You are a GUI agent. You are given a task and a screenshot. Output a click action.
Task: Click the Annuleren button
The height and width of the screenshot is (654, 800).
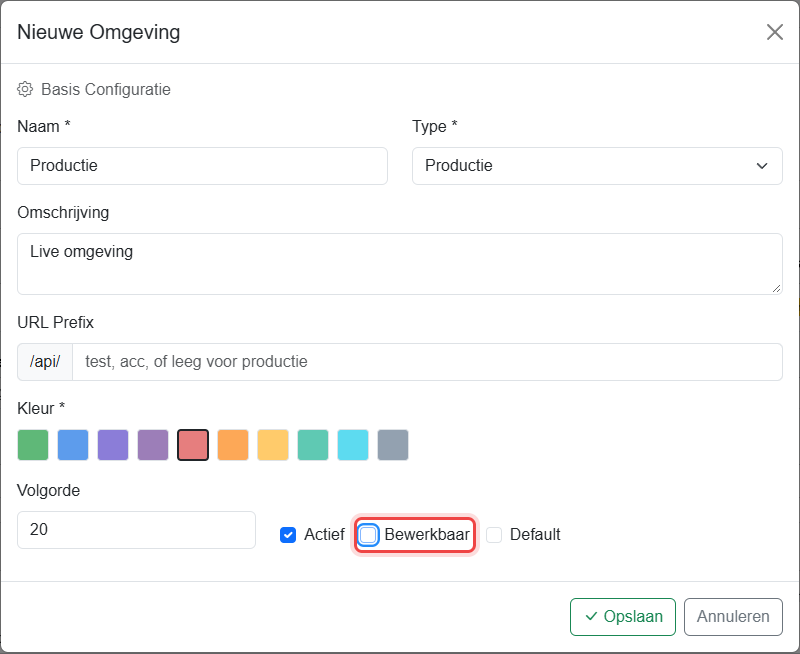(x=733, y=617)
